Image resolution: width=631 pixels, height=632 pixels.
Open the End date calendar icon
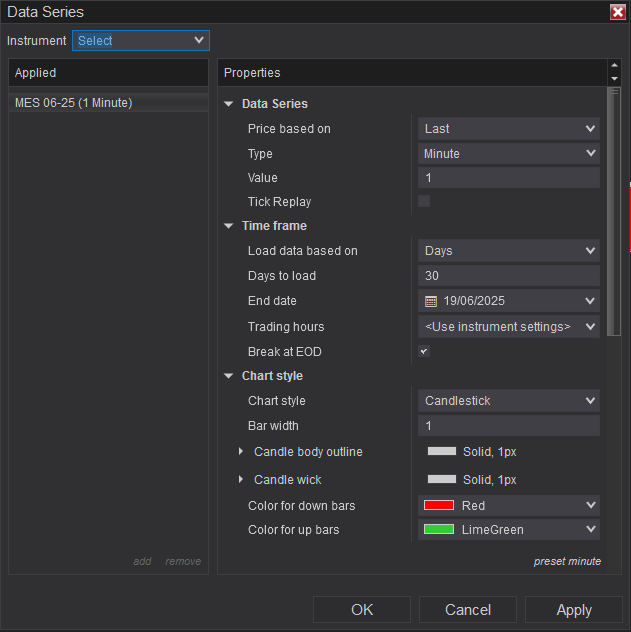(431, 301)
